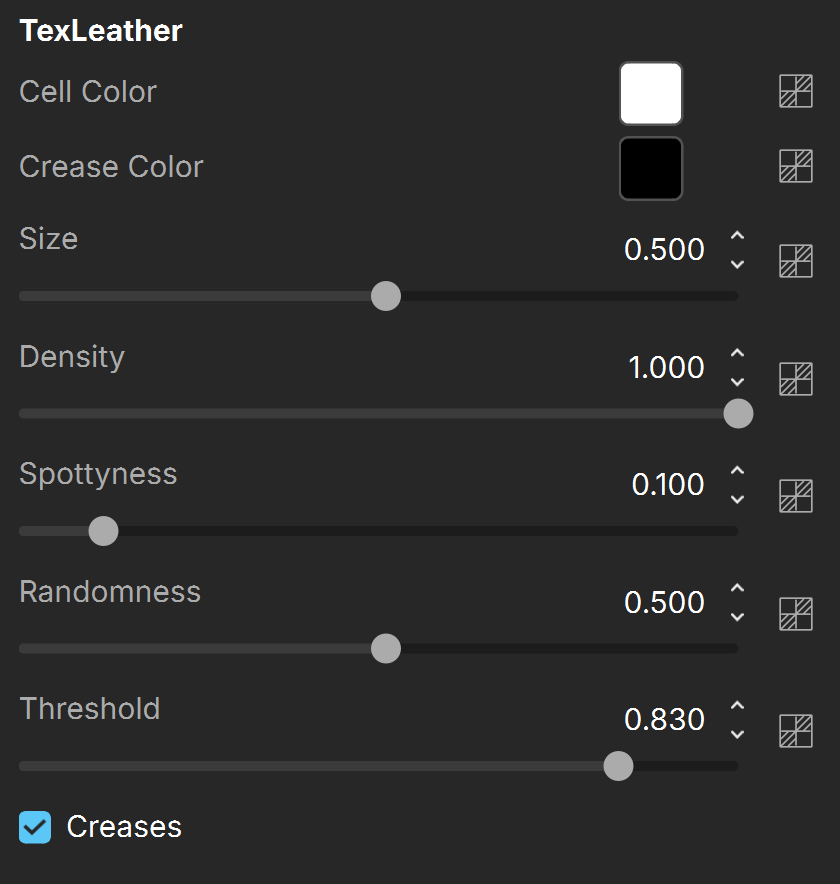
Task: Increase Spottyness with up arrow
Action: pyautogui.click(x=737, y=471)
